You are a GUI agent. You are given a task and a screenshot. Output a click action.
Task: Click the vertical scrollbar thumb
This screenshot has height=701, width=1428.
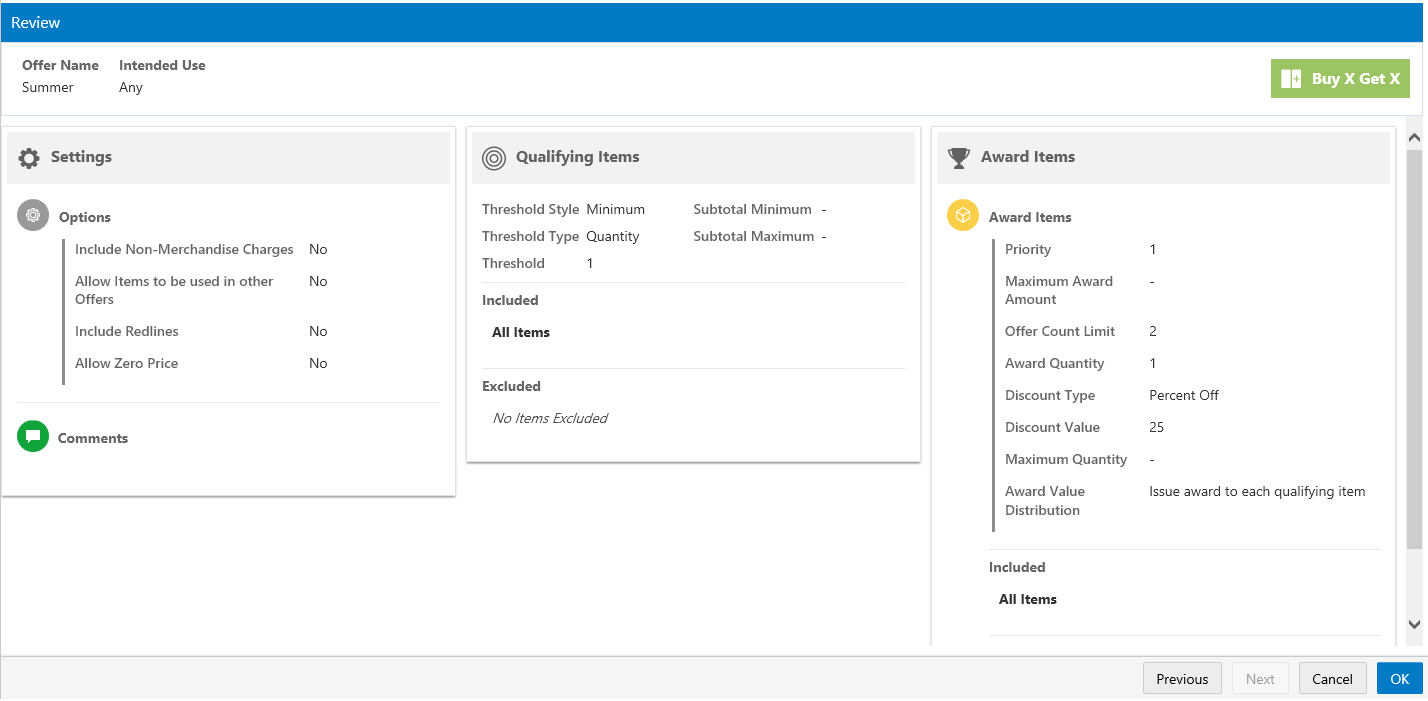coord(1414,349)
